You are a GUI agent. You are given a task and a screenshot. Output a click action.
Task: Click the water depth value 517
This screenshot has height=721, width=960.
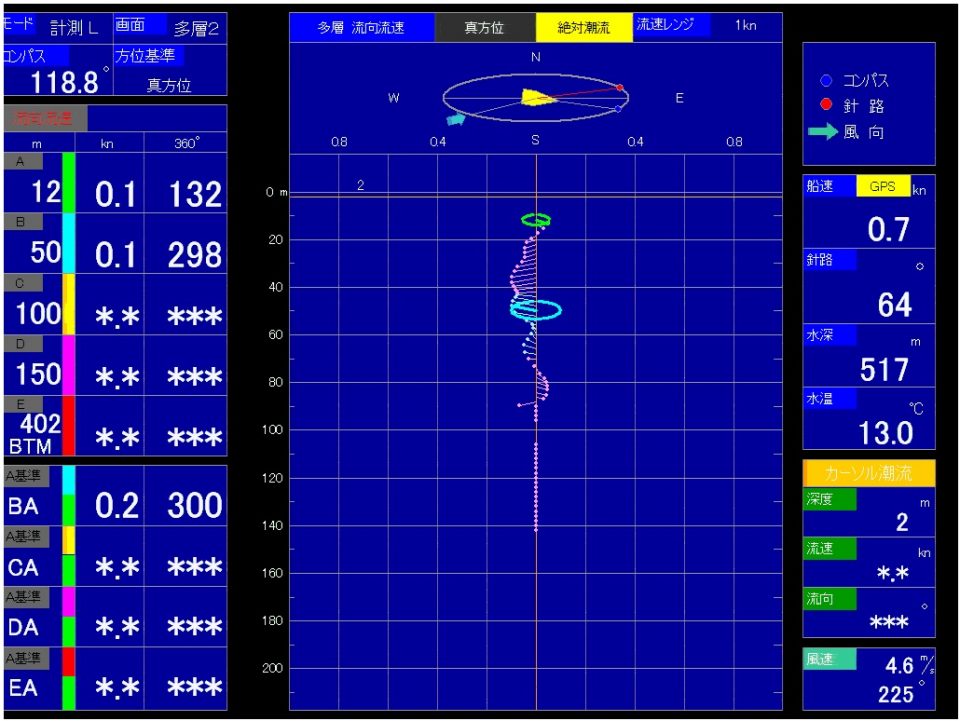pos(884,370)
